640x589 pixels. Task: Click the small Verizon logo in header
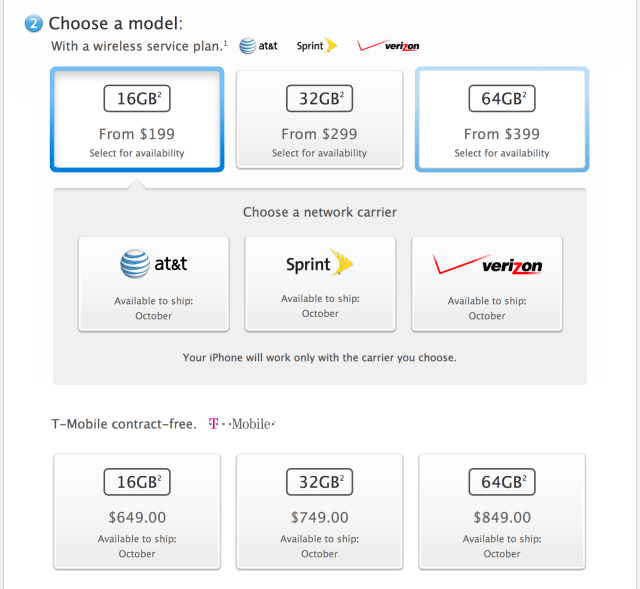[388, 46]
